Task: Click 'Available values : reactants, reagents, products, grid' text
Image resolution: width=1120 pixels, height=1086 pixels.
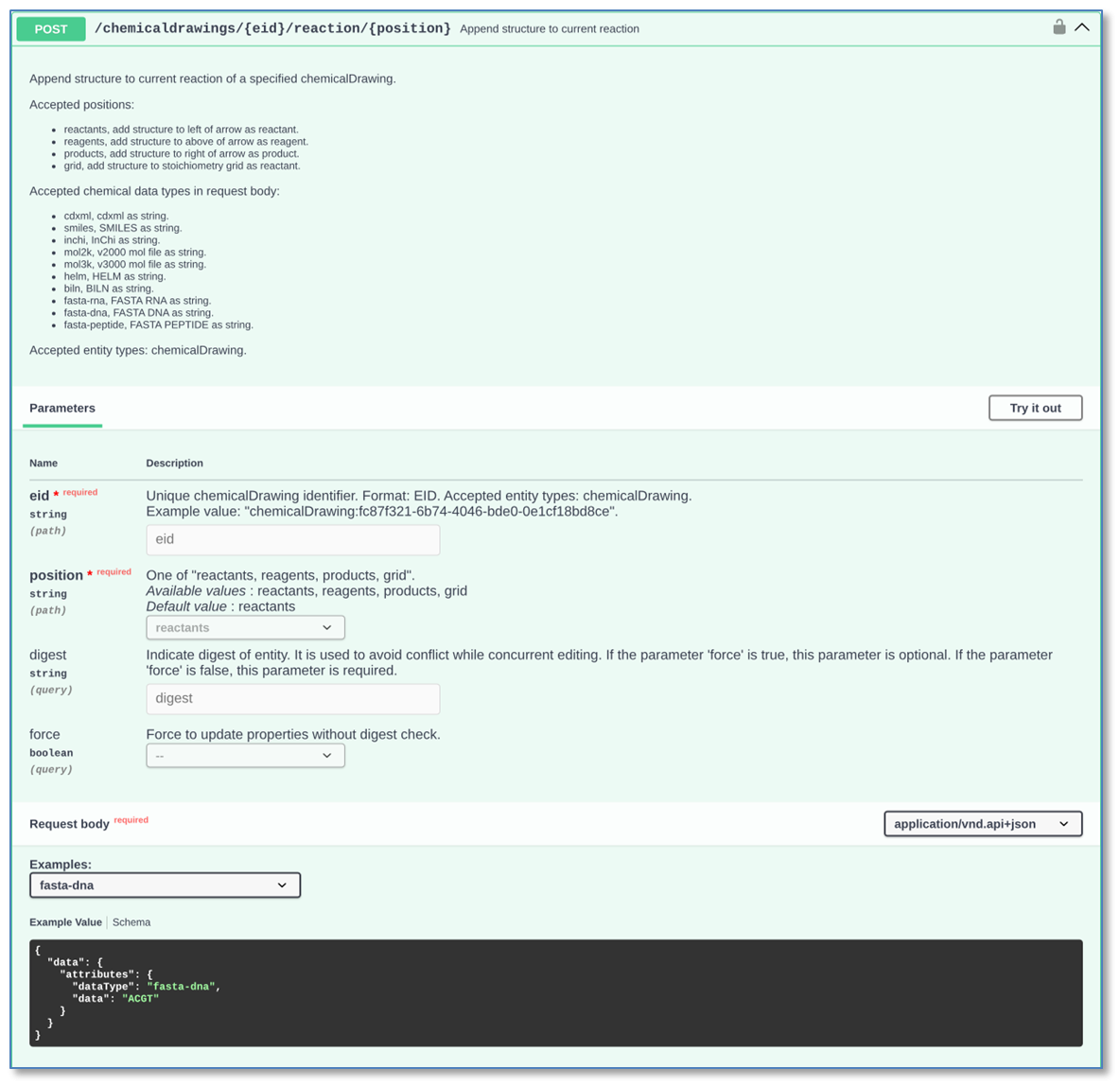Action: 306,591
